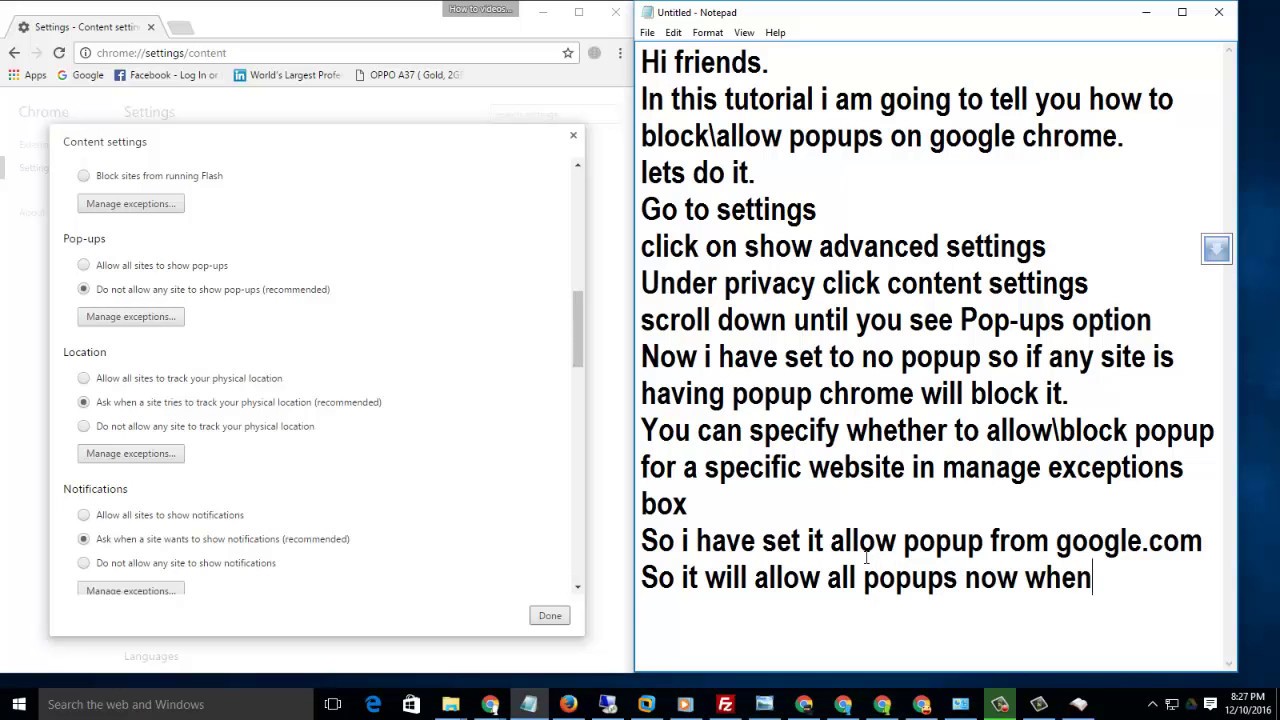
Task: Reload the Chrome settings page
Action: tap(59, 53)
